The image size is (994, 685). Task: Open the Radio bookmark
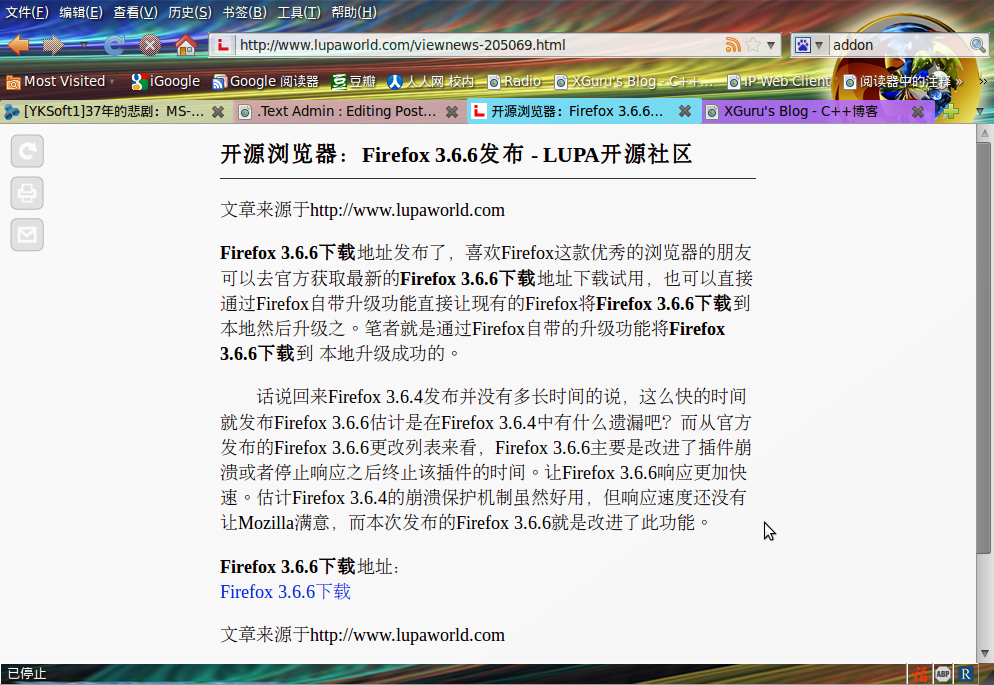[514, 81]
